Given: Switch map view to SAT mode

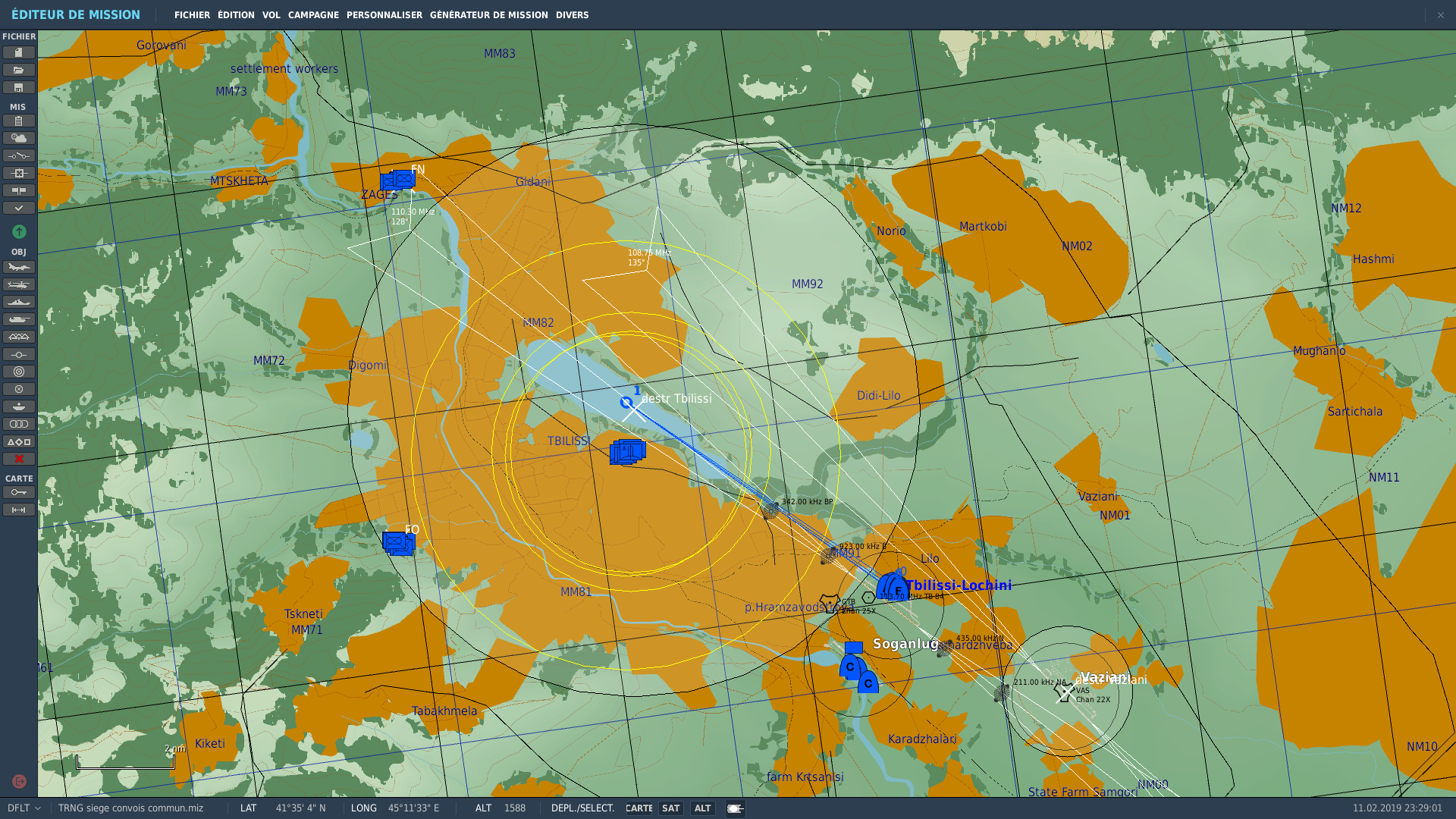Looking at the screenshot, I should click(670, 808).
